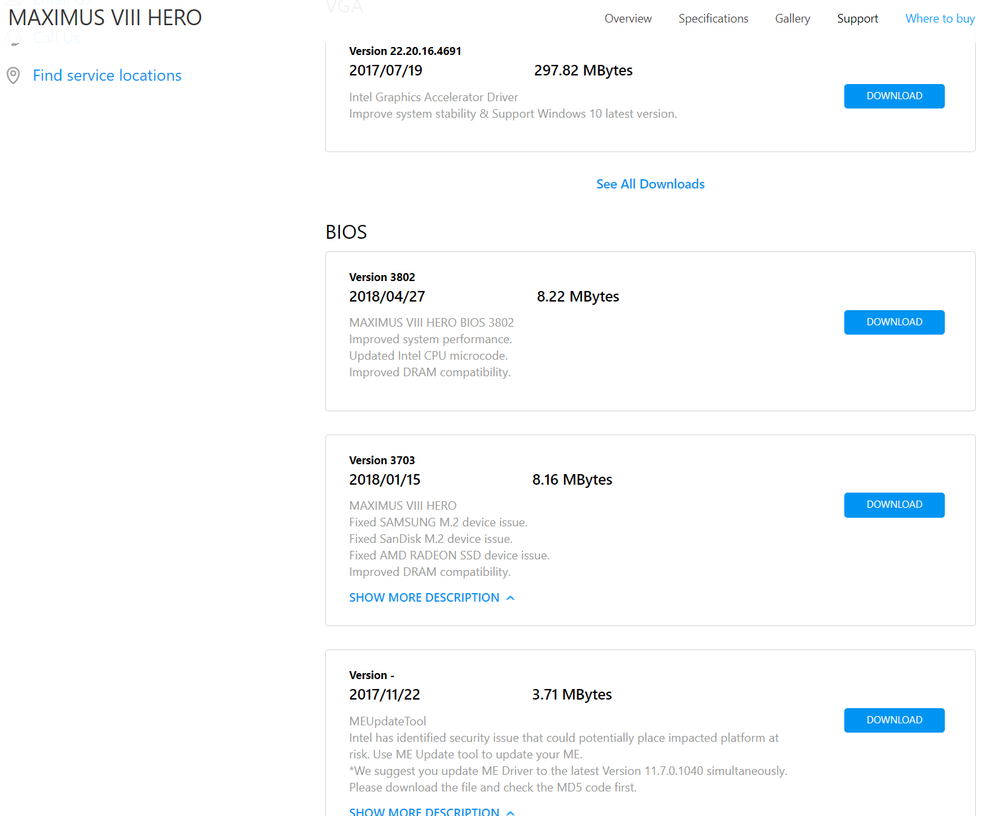
Task: Click 'Improved system performance.' text
Action: click(431, 340)
